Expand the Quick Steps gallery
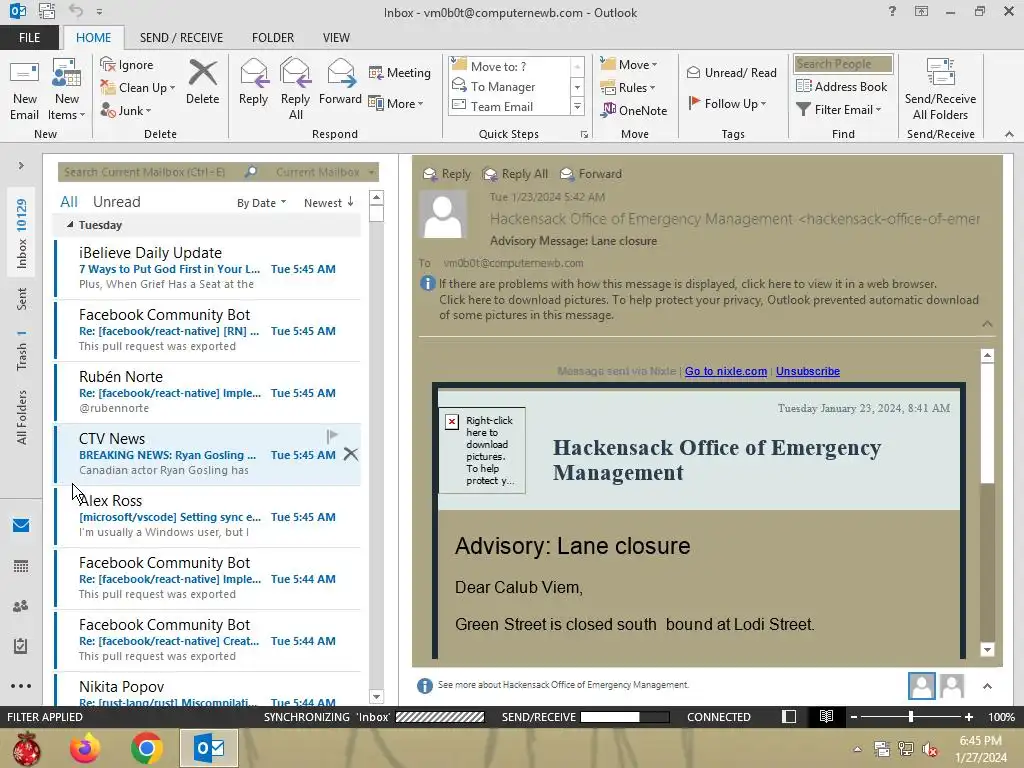1024x768 pixels. tap(577, 106)
